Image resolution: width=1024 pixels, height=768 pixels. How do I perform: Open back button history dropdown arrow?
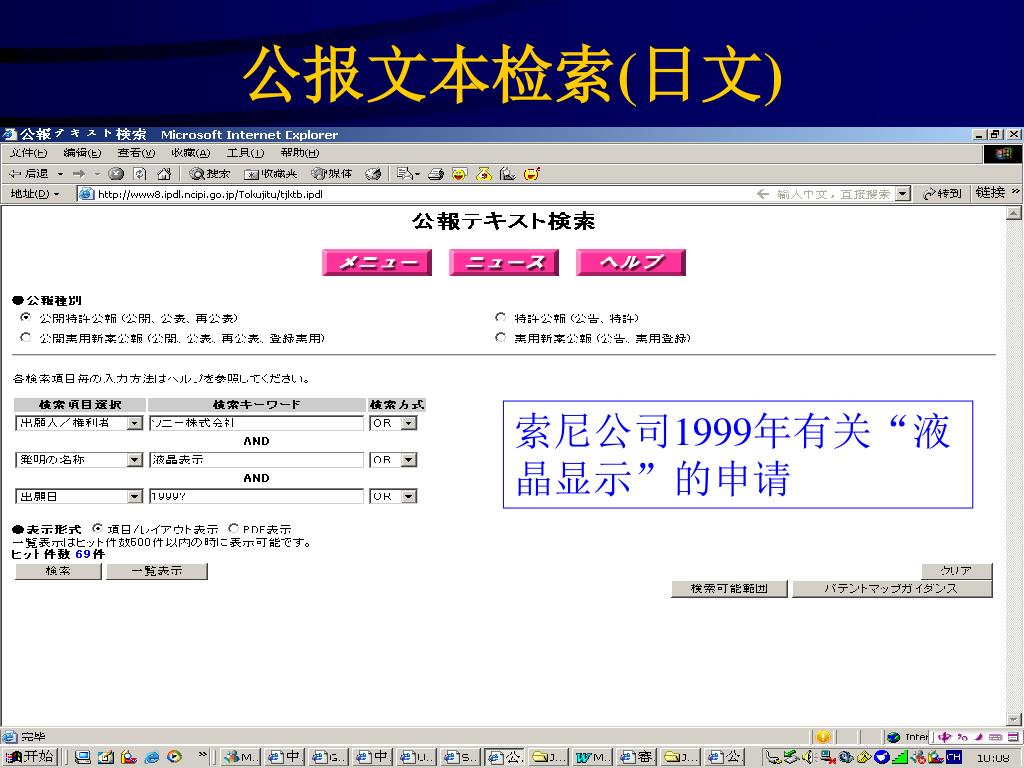(60, 174)
